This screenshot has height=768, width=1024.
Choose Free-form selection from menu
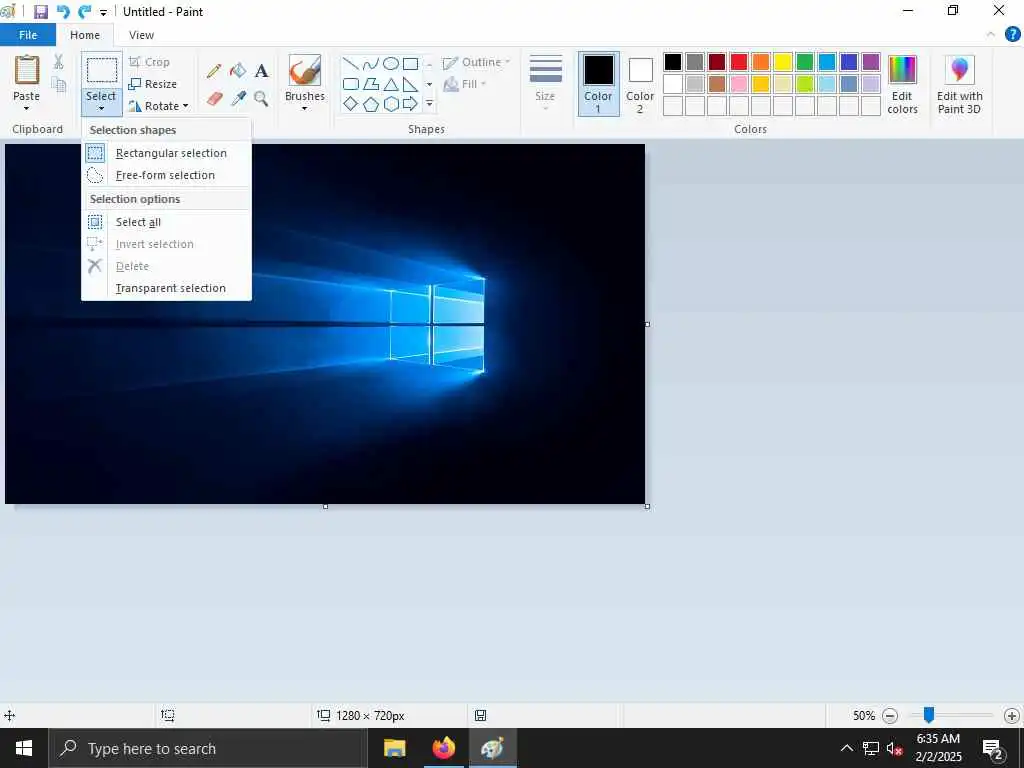pos(167,175)
